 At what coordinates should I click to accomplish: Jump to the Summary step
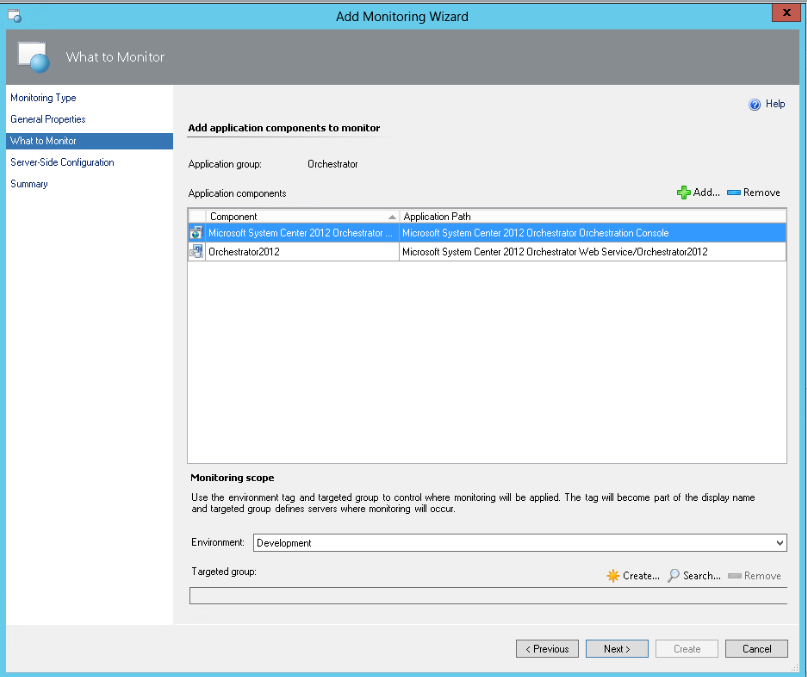[29, 184]
